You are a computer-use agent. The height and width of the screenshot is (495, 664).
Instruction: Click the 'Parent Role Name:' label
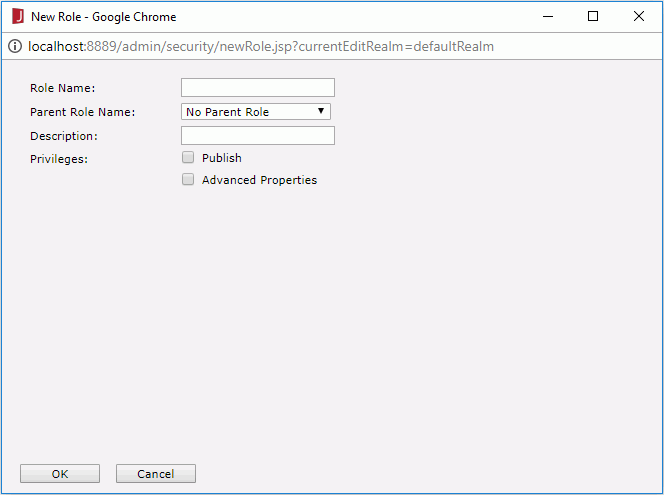click(x=83, y=112)
